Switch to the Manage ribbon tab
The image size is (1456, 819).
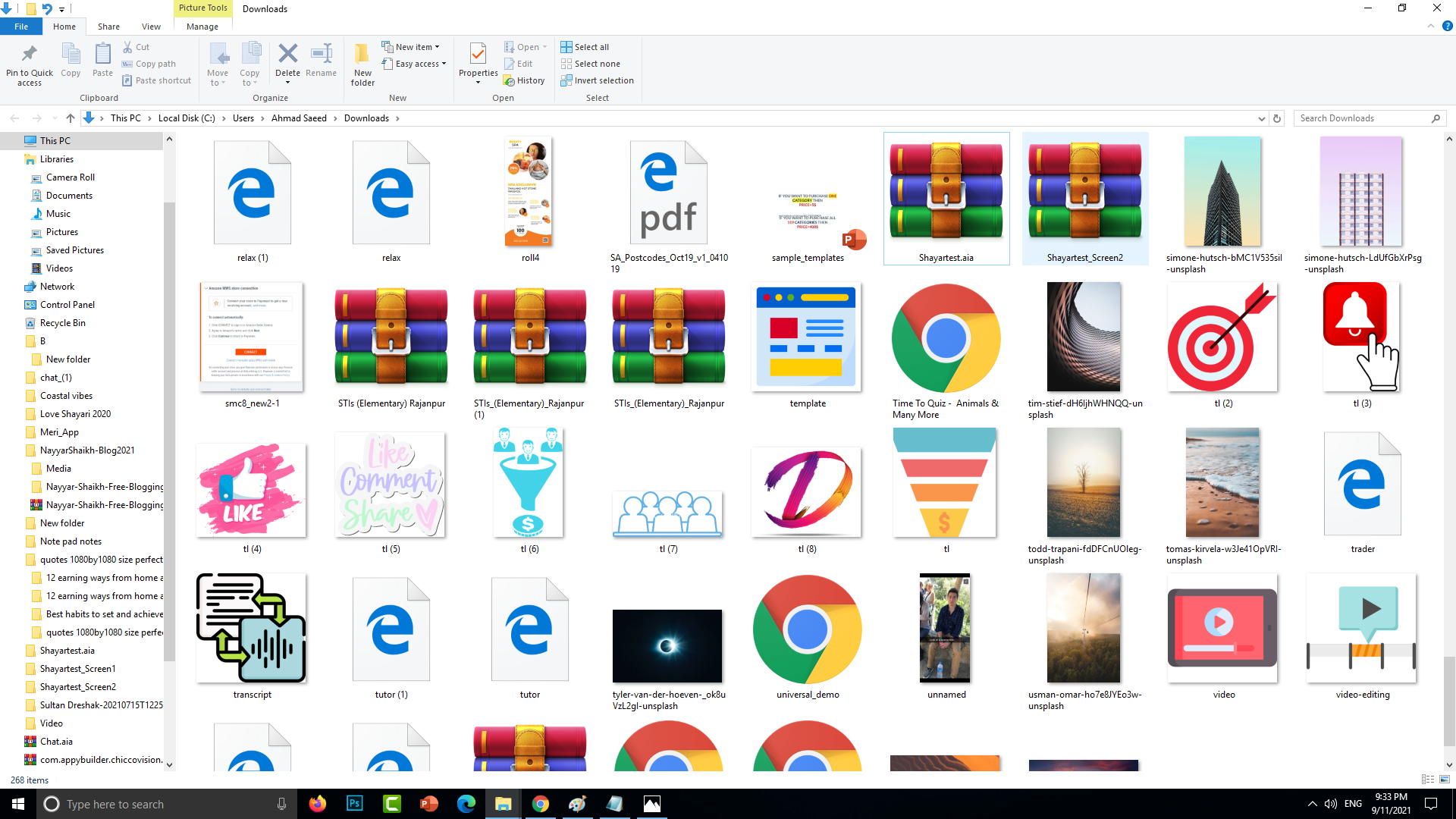[x=202, y=27]
